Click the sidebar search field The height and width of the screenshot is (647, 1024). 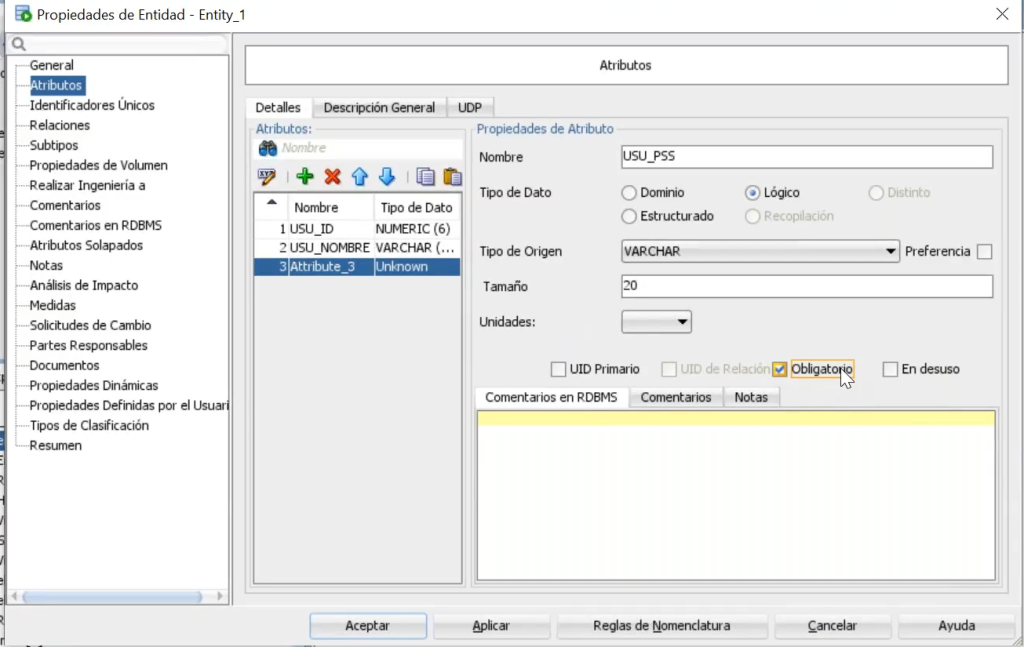[x=127, y=44]
